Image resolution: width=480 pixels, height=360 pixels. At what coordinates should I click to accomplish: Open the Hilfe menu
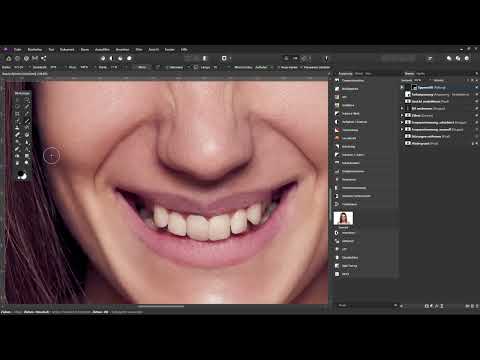coord(184,50)
